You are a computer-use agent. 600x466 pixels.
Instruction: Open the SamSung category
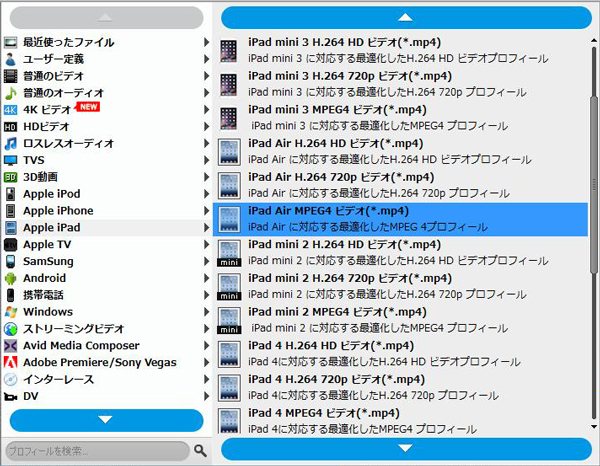pos(106,261)
